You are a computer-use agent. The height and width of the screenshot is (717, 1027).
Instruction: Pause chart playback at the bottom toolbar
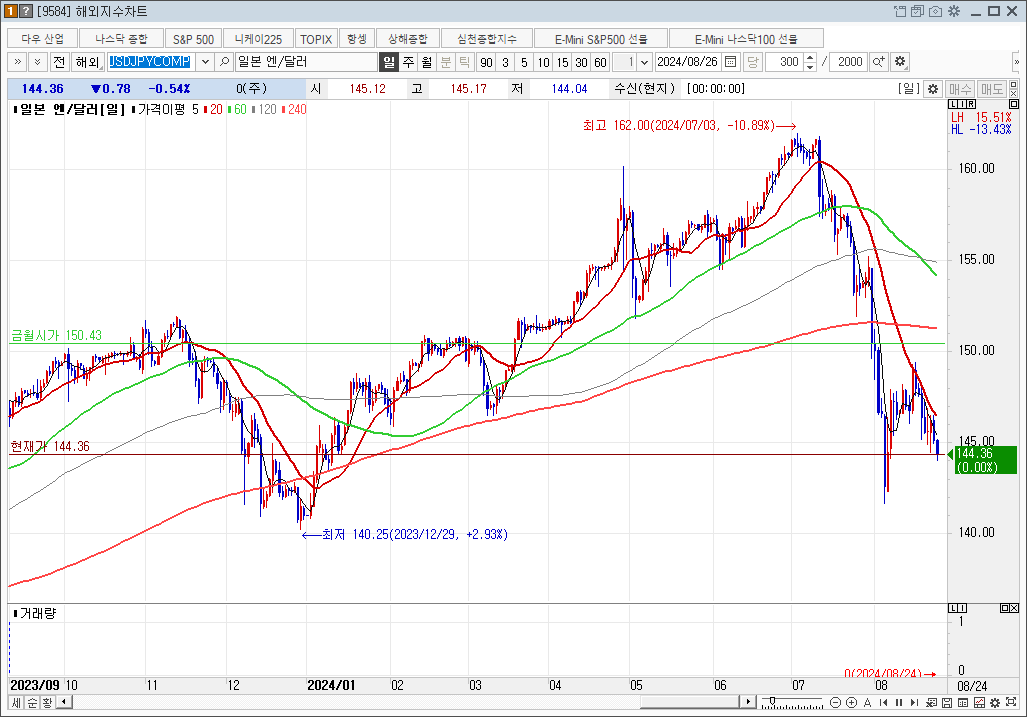tap(900, 703)
